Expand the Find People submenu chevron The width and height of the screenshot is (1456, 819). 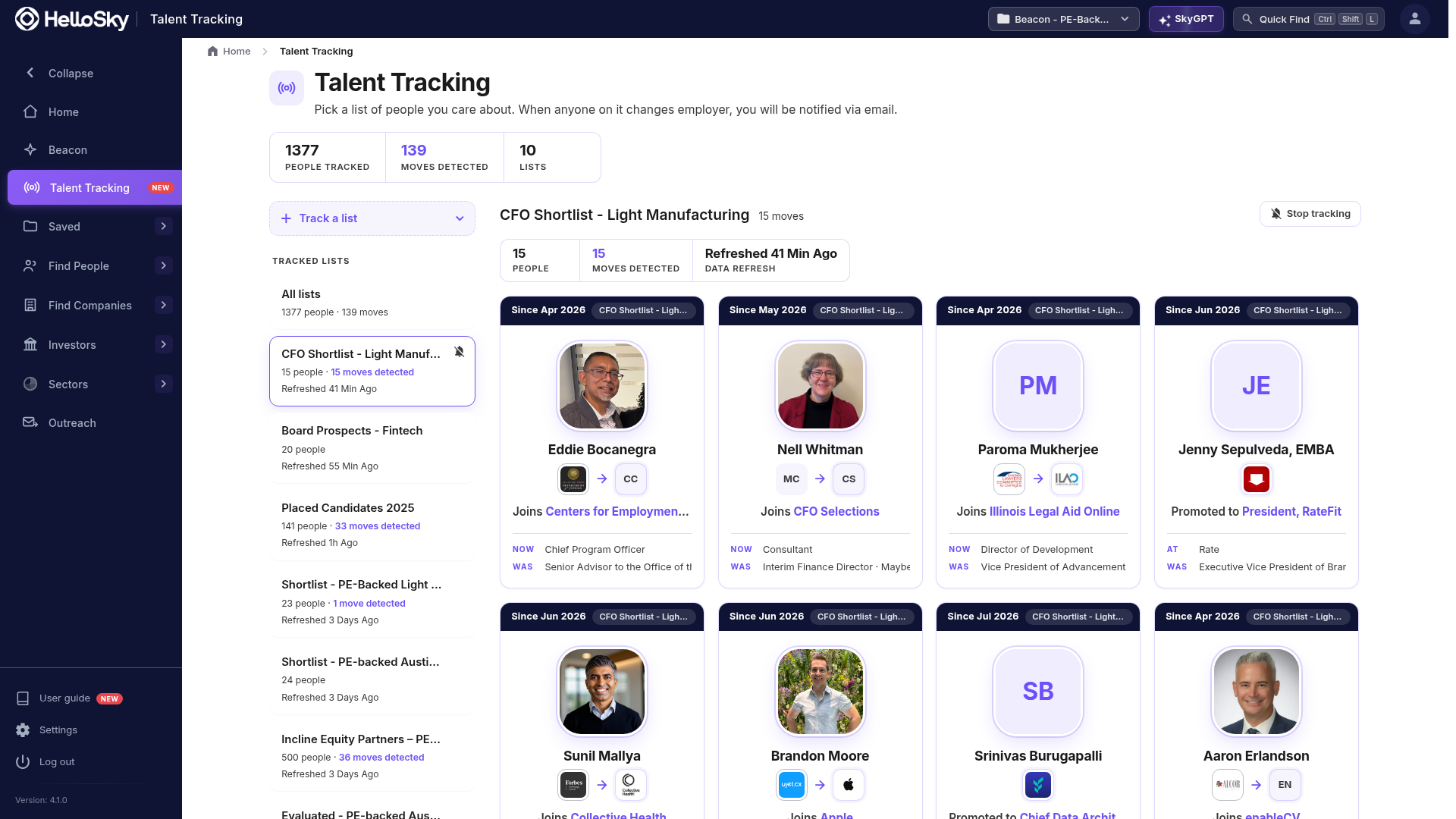click(x=163, y=265)
